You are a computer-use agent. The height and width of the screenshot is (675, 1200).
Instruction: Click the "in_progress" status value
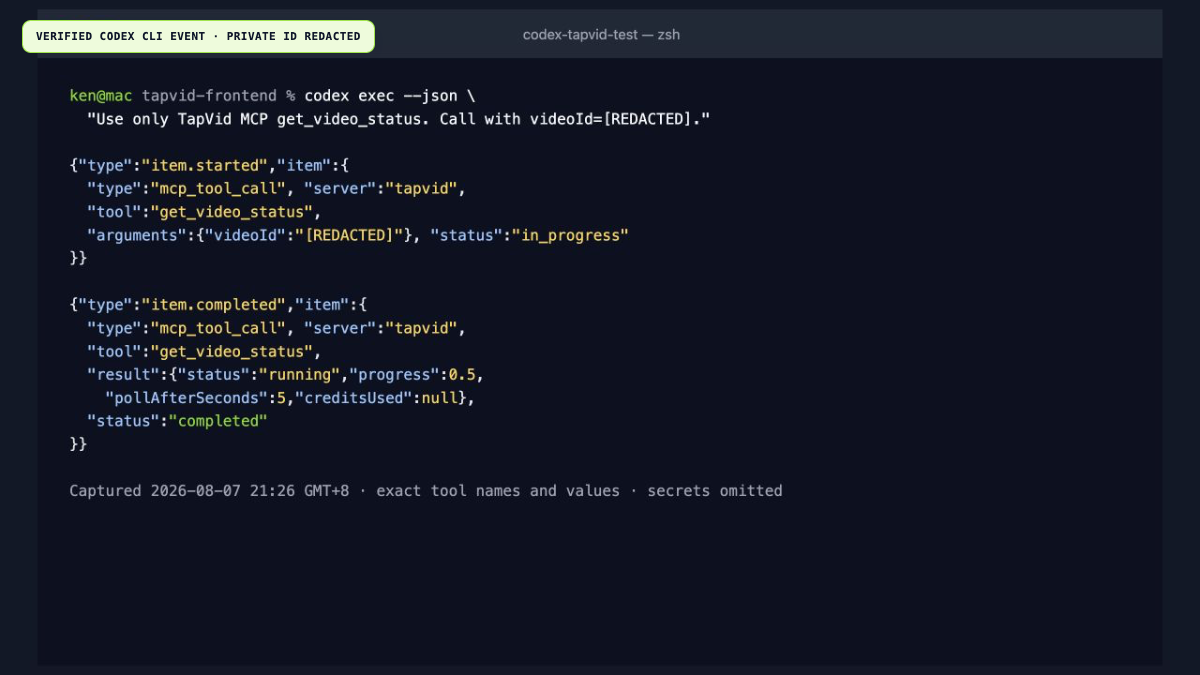[570, 235]
